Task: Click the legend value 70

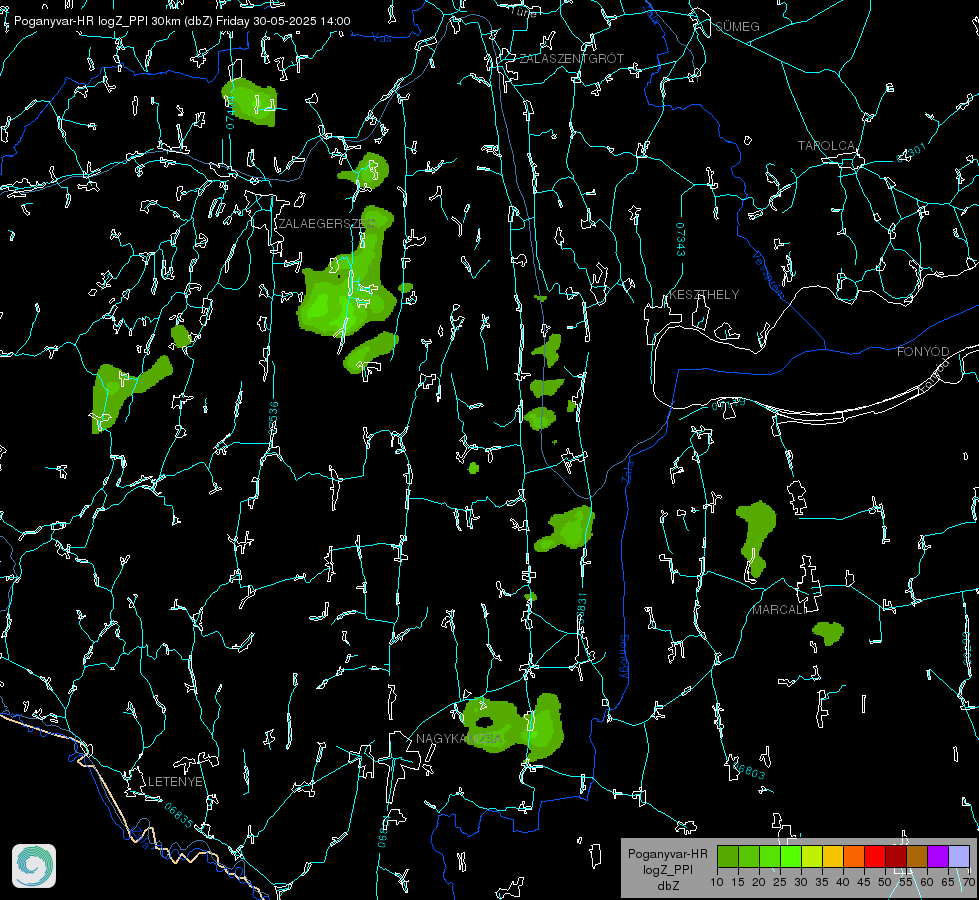Action: click(969, 883)
